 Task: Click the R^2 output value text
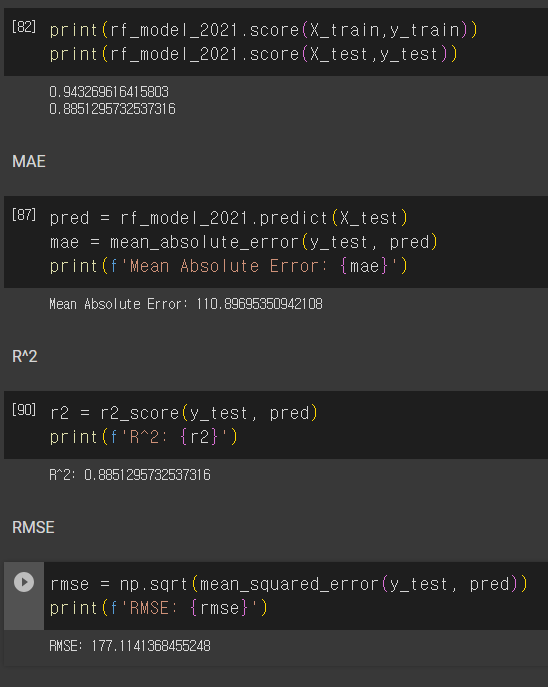(x=130, y=475)
